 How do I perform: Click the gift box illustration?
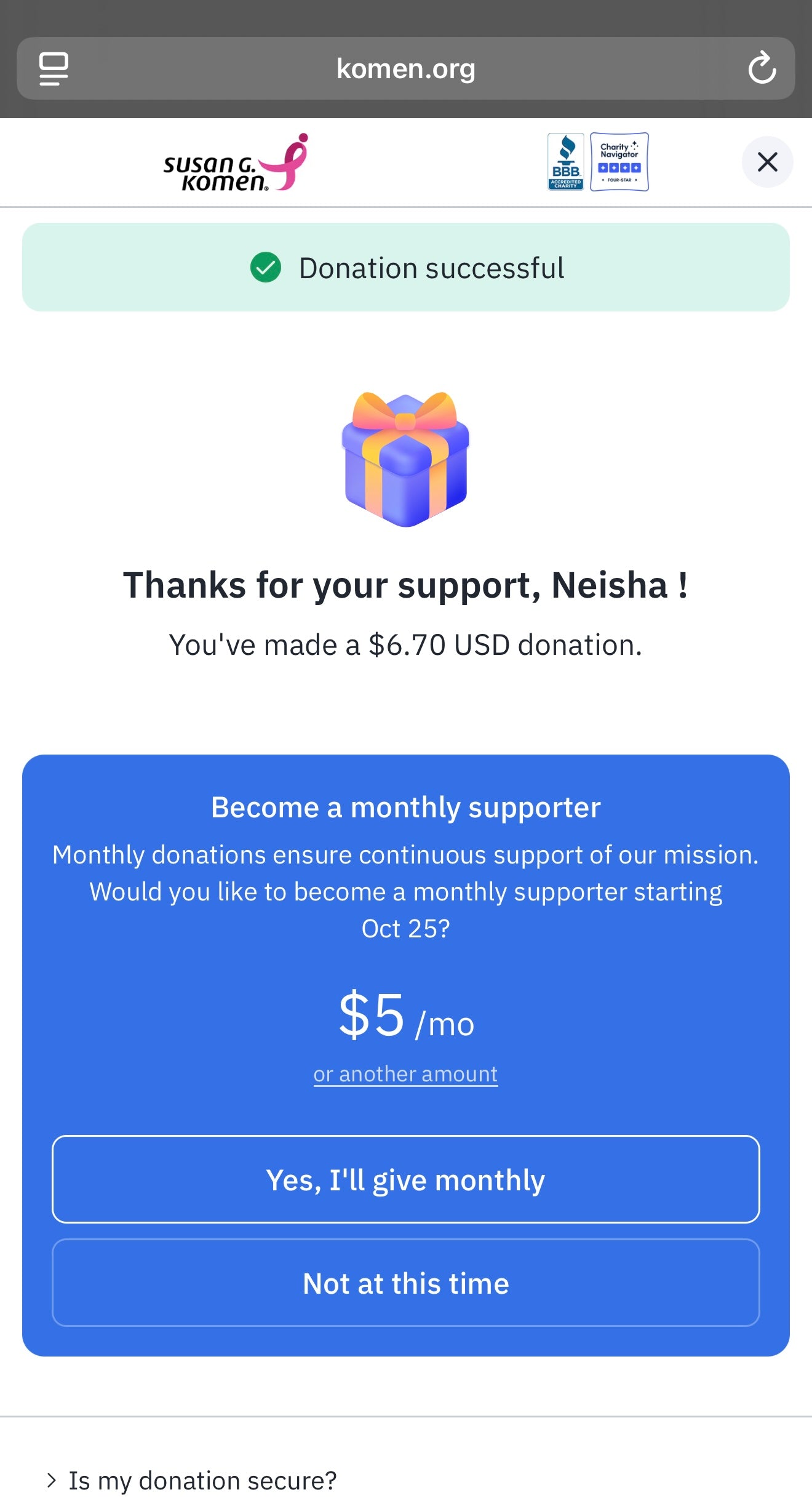(405, 459)
